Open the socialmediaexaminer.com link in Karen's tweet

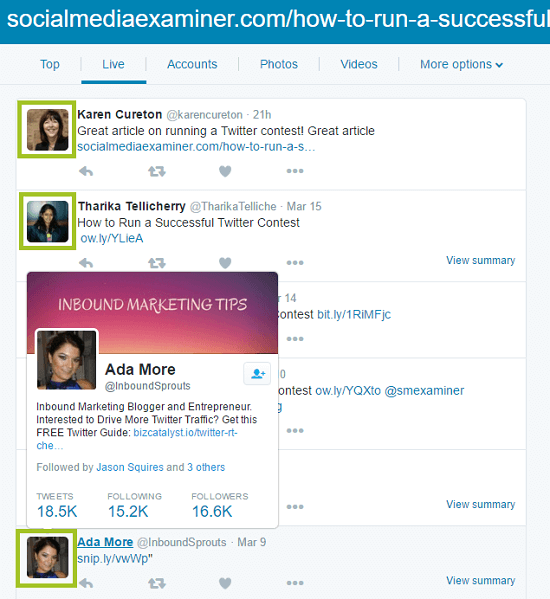tap(196, 147)
